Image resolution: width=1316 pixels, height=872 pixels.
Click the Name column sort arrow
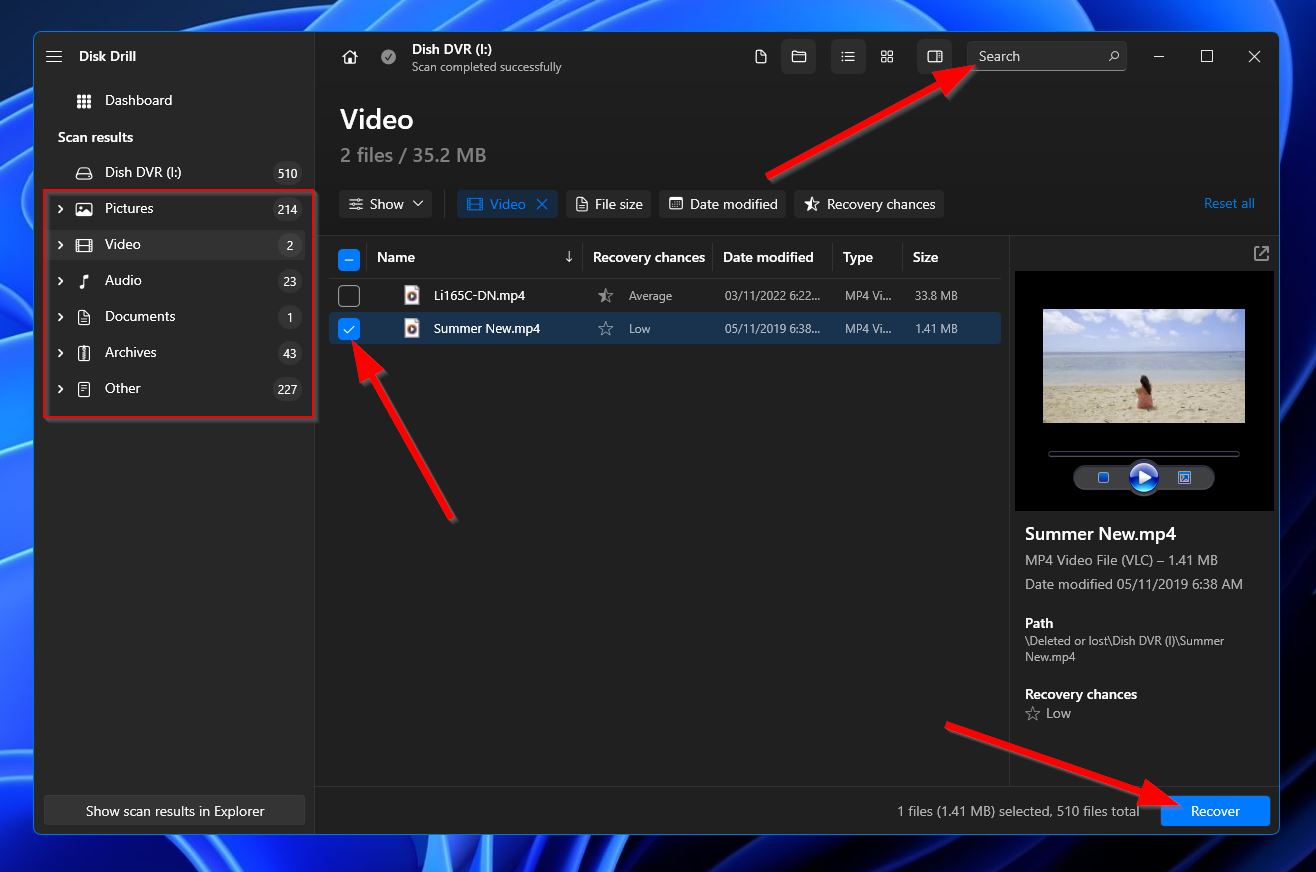[569, 257]
